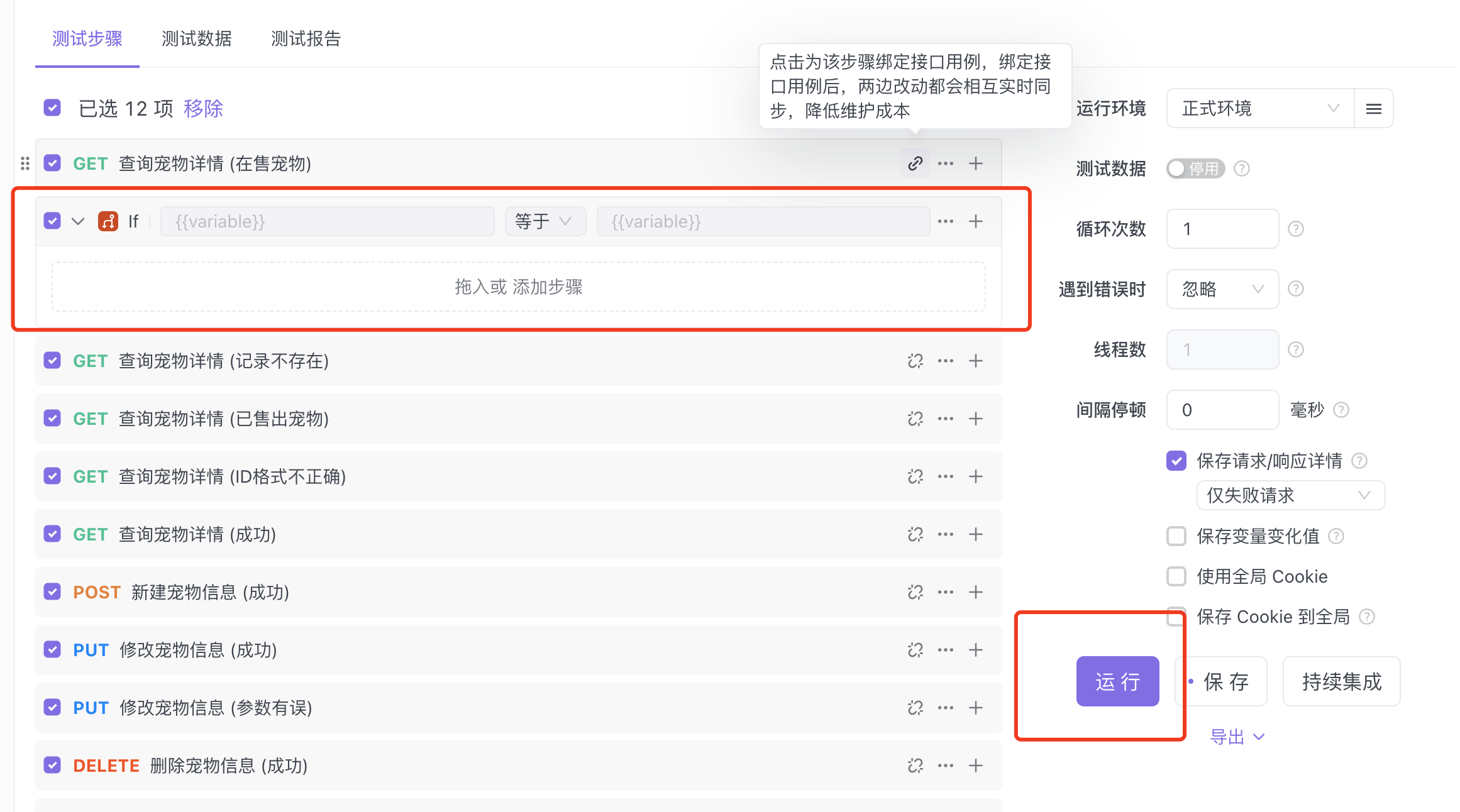Viewport: 1460px width, 812px height.
Task: Open more options for If condition step
Action: pyautogui.click(x=945, y=221)
